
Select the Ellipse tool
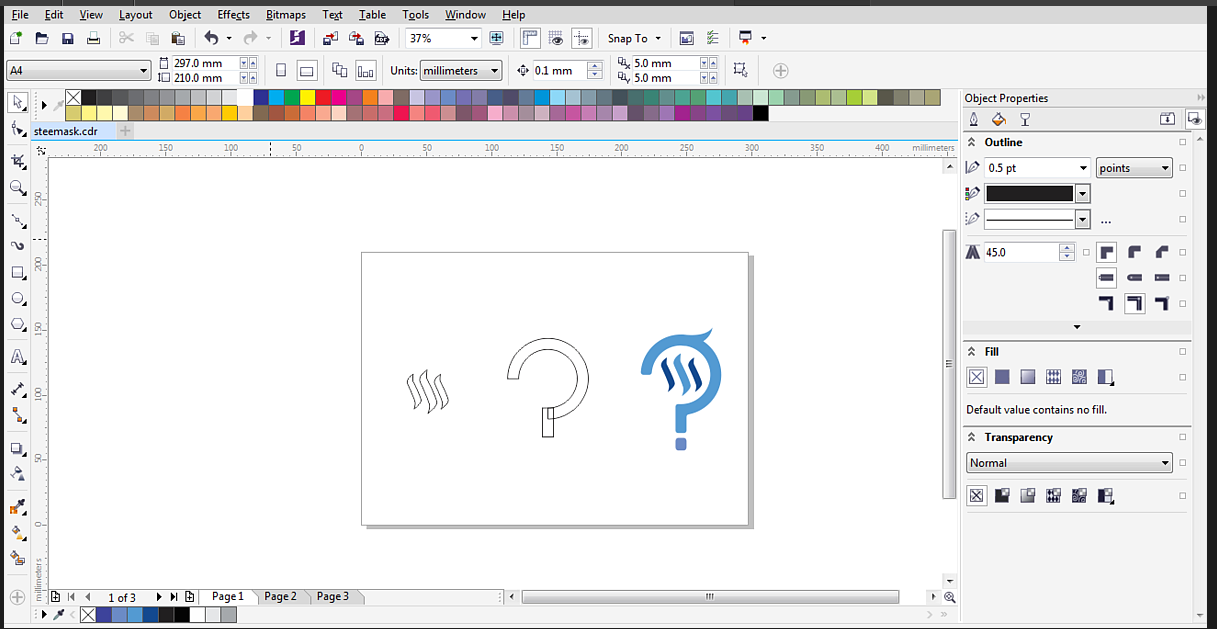17,298
